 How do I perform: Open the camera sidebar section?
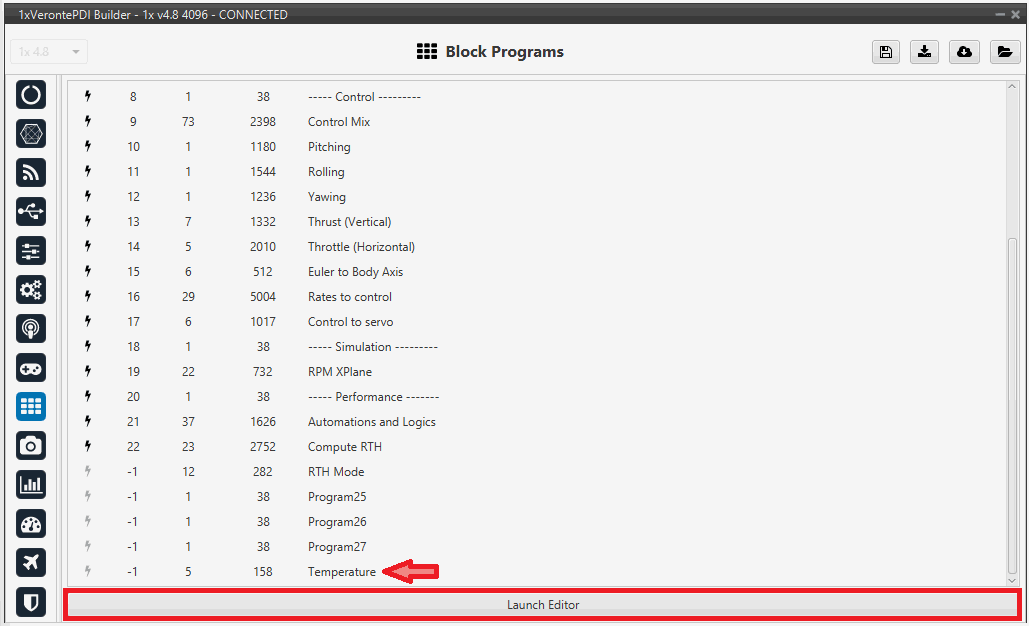coord(31,446)
